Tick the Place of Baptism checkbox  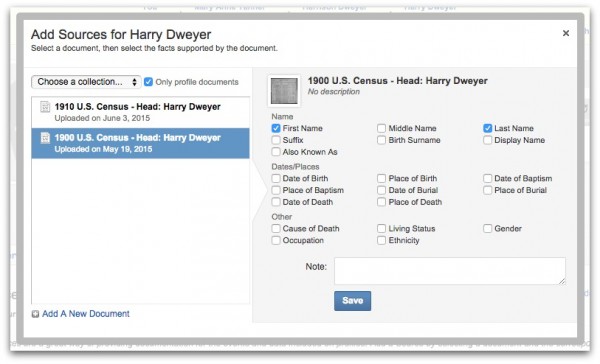point(276,190)
